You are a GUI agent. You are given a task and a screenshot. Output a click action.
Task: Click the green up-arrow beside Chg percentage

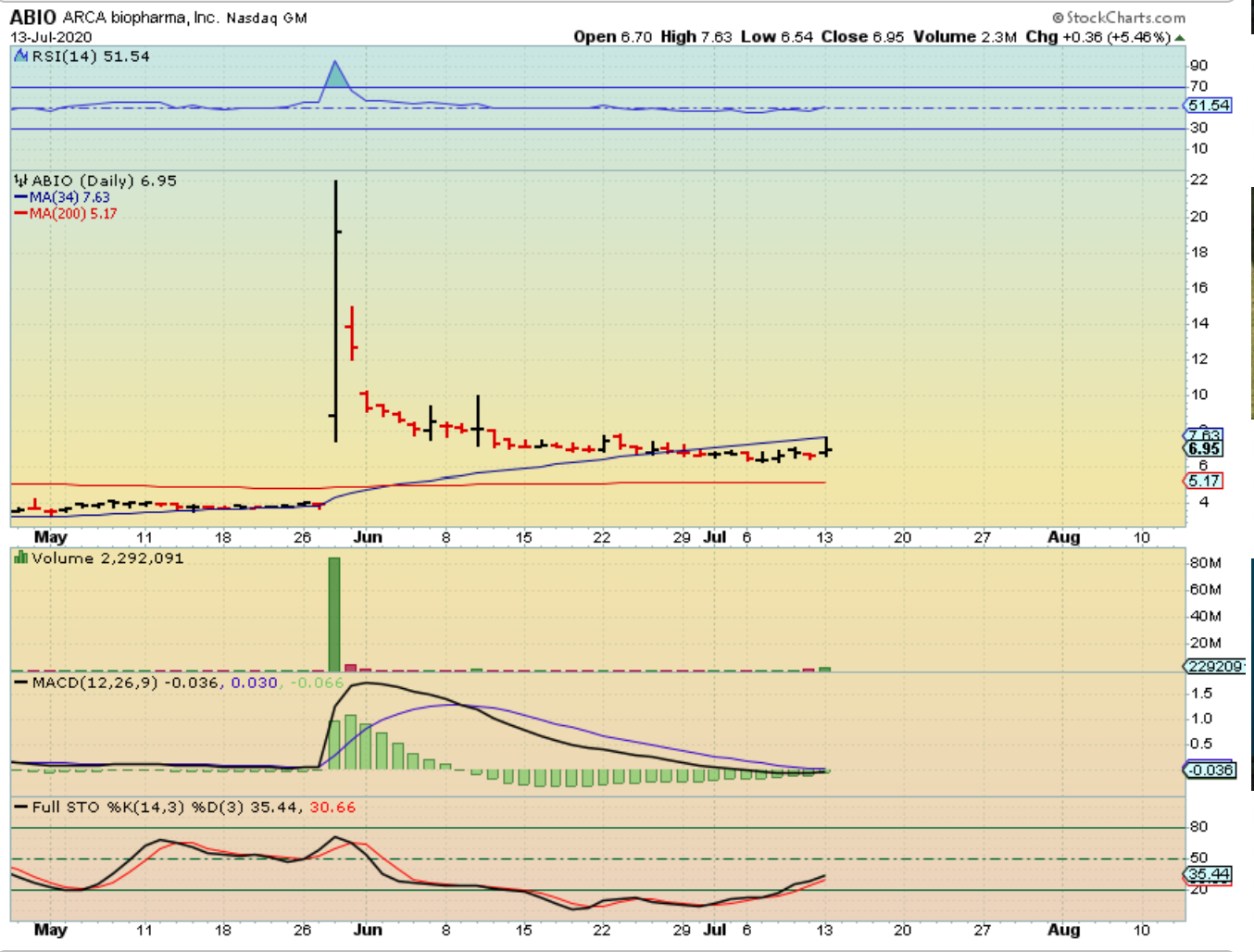point(1179,38)
